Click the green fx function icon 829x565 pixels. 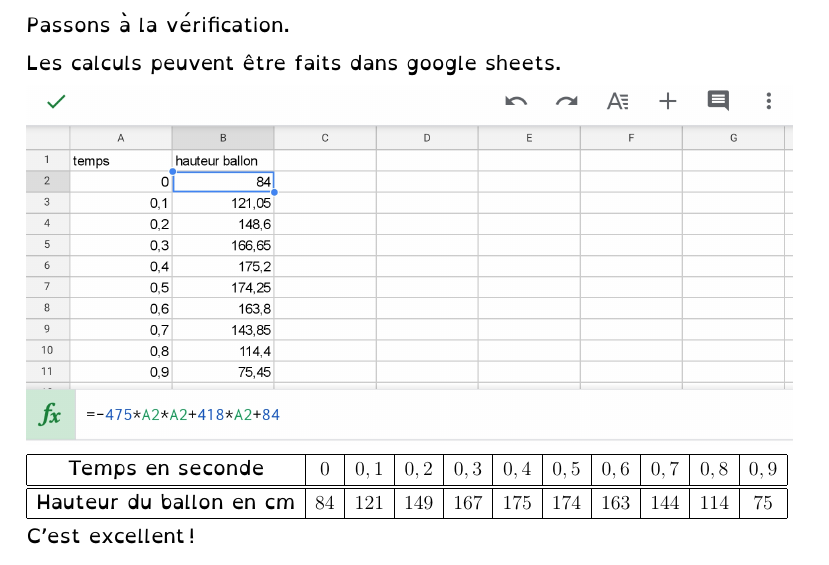point(50,415)
